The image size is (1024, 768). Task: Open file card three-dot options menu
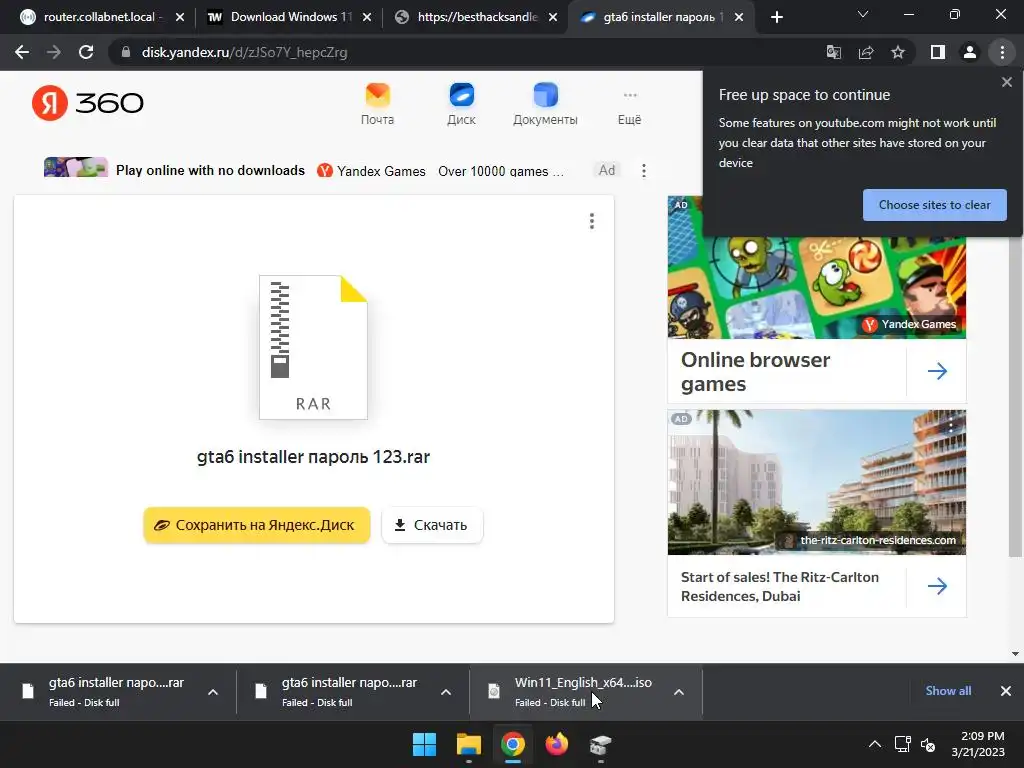point(592,221)
